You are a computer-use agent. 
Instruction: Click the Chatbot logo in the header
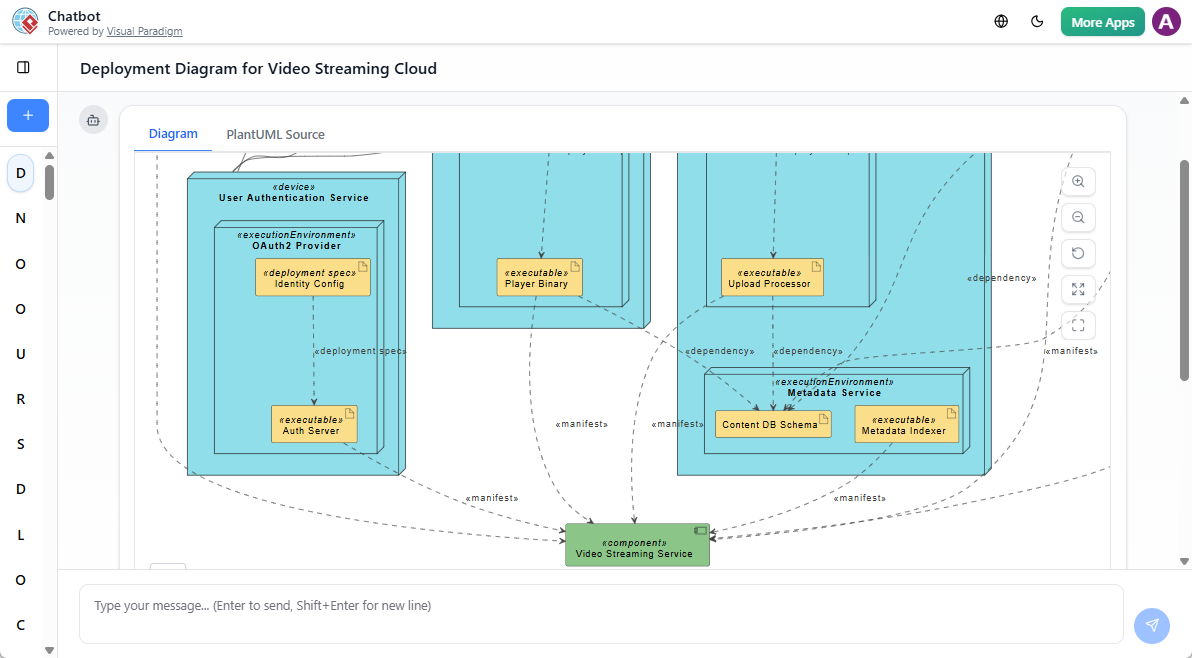click(x=25, y=21)
